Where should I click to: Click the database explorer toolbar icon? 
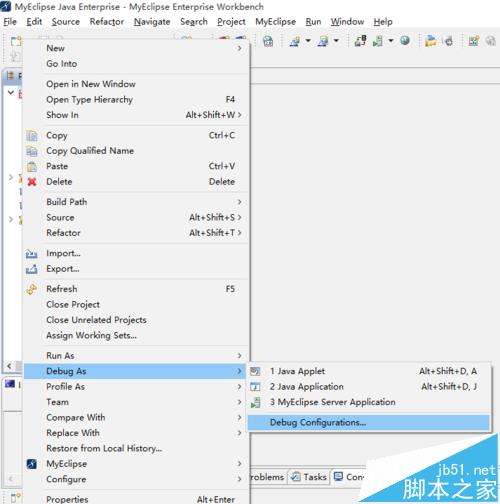point(268,41)
